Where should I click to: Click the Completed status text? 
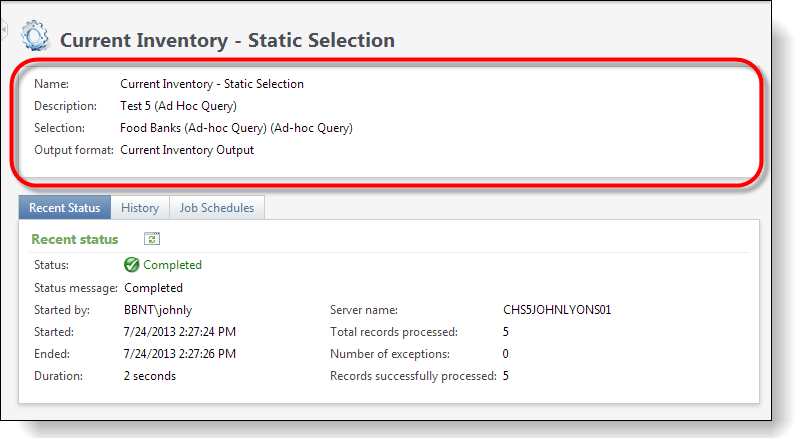(173, 265)
